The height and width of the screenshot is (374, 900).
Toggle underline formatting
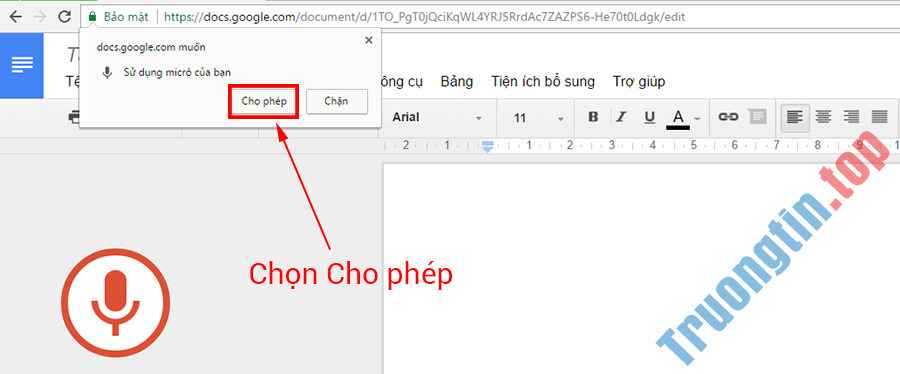point(649,118)
